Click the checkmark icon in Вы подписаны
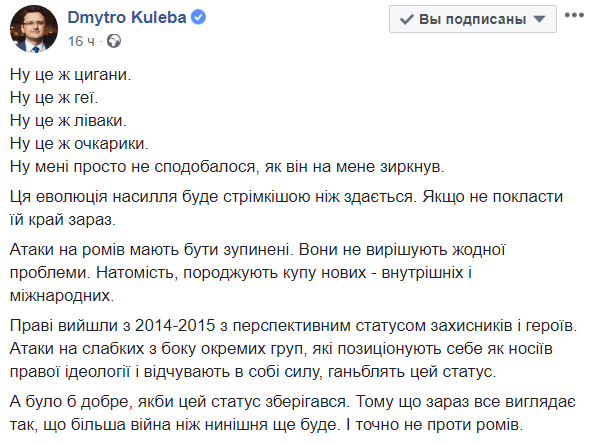590x445 pixels. [x=406, y=19]
